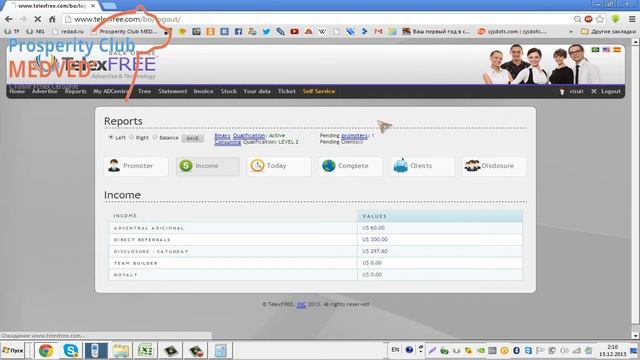Click the page scrollbar down arrow
The image size is (640, 360).
(636, 336)
